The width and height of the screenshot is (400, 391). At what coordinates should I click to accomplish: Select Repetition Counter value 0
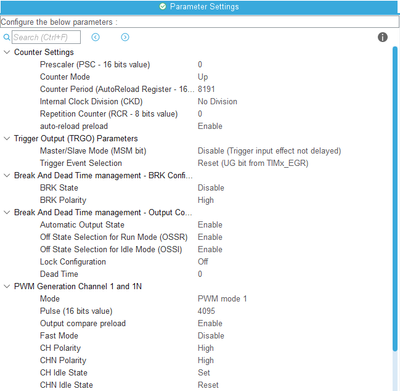[200, 114]
